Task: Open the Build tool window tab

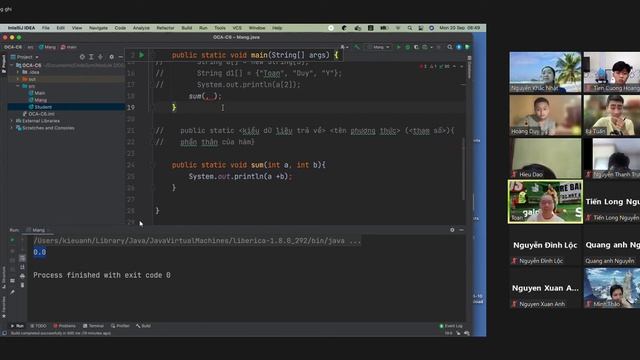Action: tap(143, 326)
